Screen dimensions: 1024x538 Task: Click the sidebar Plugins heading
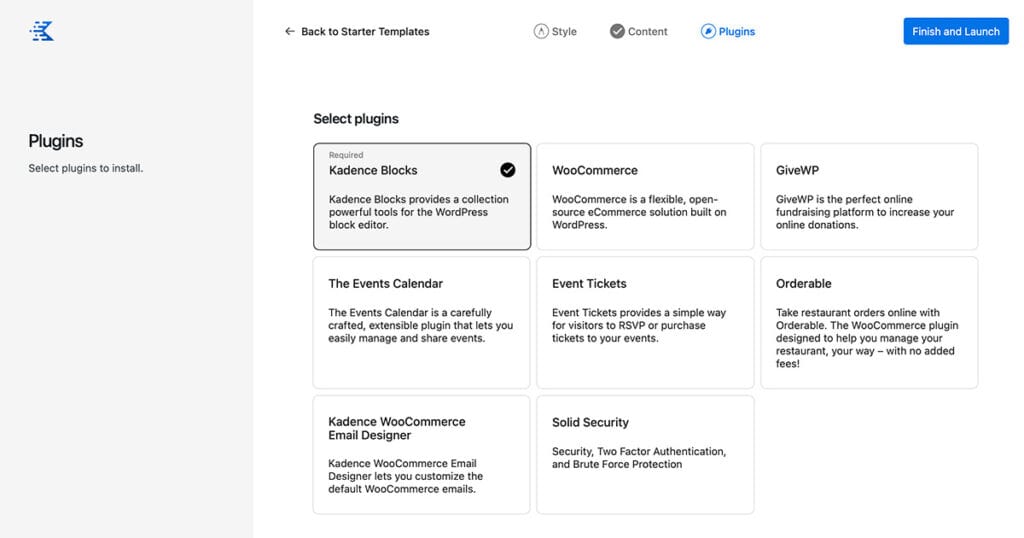(x=56, y=141)
